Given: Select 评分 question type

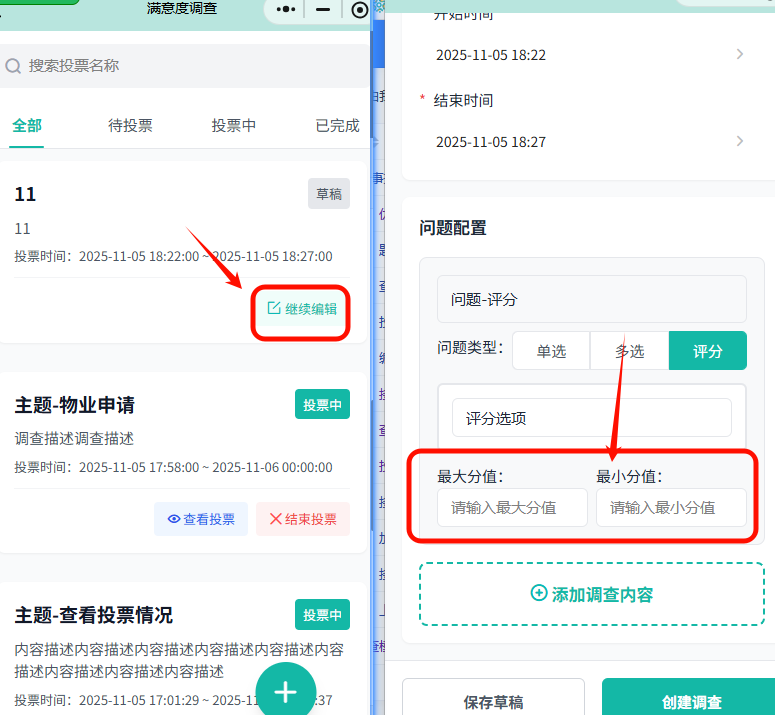Looking at the screenshot, I should click(708, 351).
